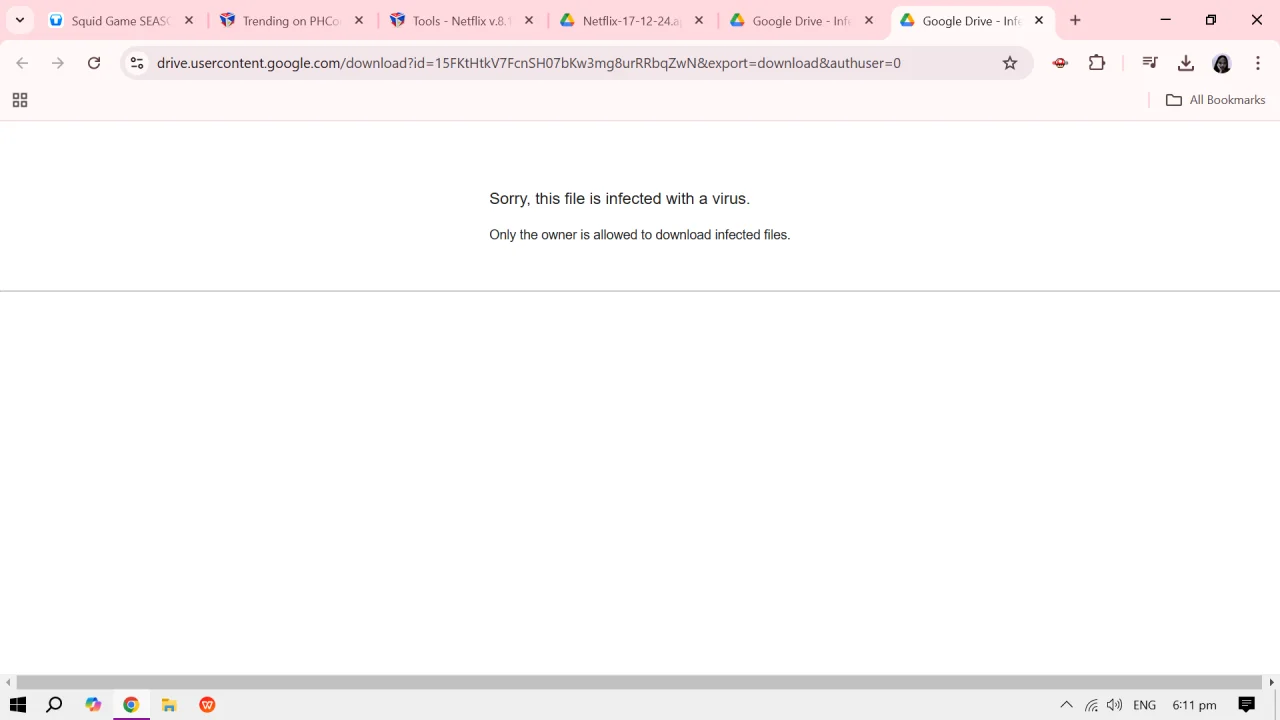Open Chrome from the taskbar
1280x720 pixels.
point(131,705)
